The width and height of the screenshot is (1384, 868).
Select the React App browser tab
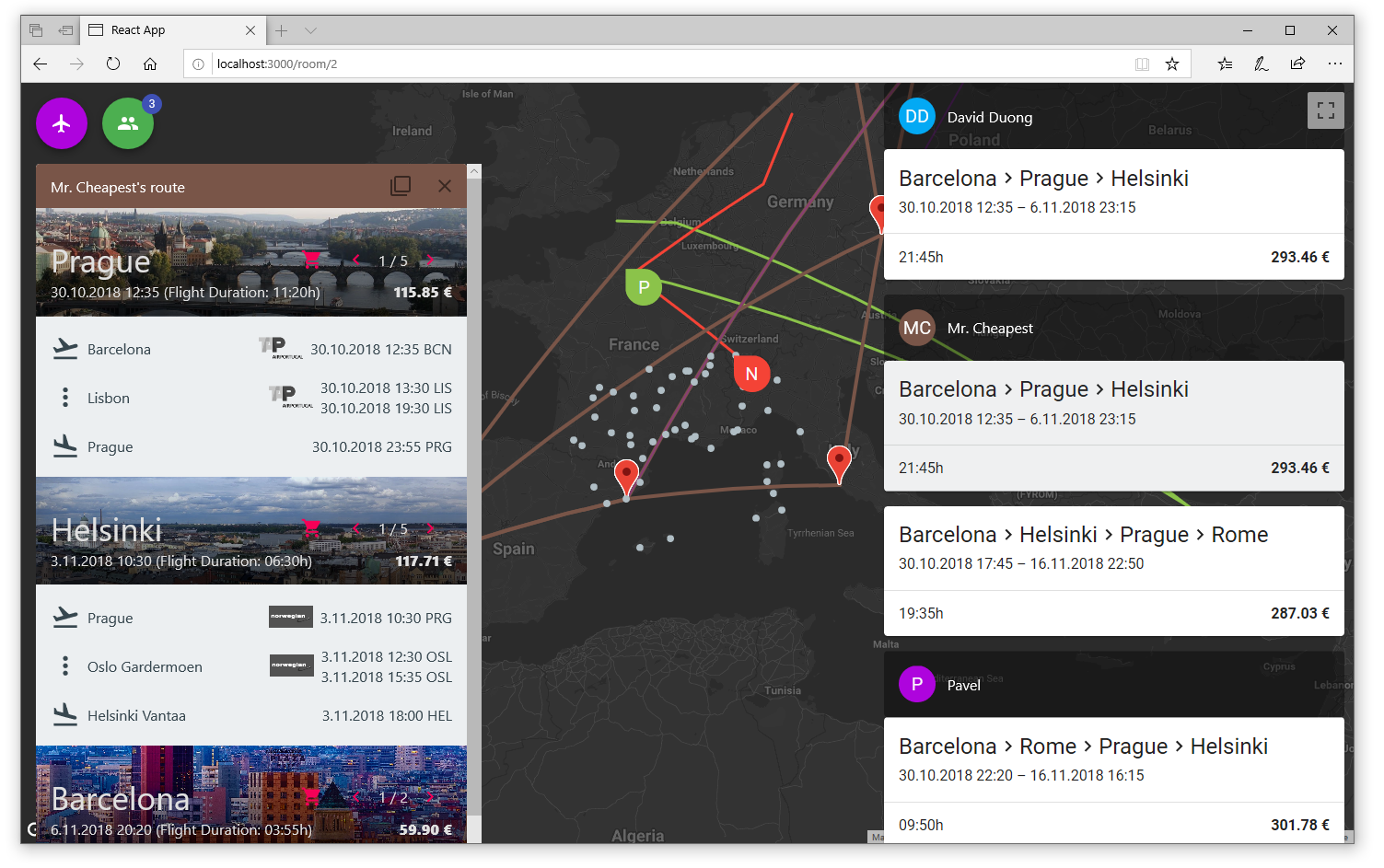172,30
